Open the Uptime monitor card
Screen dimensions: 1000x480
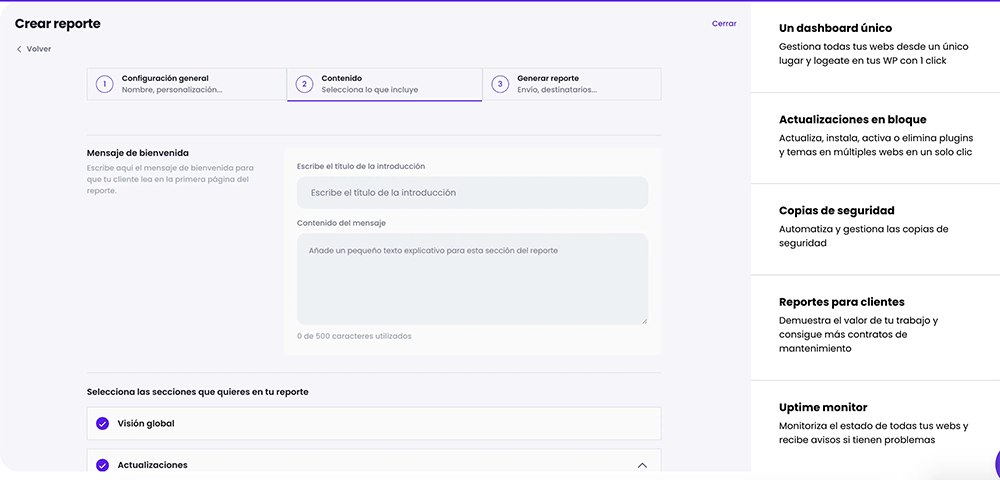click(x=876, y=424)
